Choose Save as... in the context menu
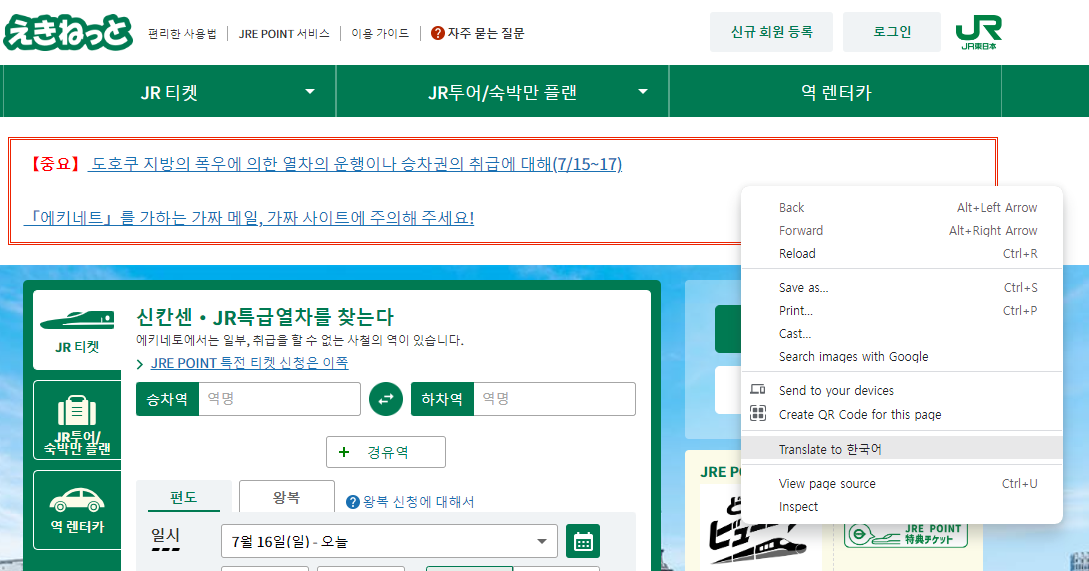This screenshot has height=571, width=1089. click(901, 288)
